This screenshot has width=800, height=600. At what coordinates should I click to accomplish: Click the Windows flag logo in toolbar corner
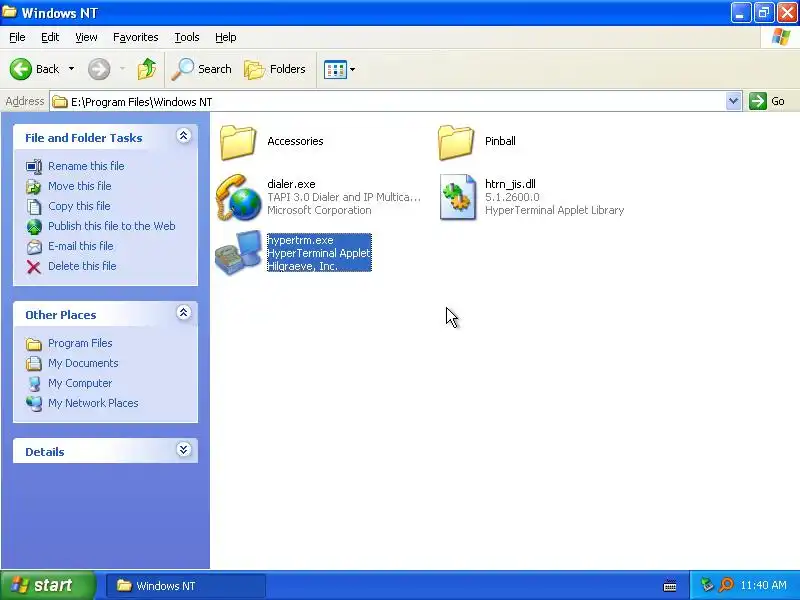(x=781, y=37)
